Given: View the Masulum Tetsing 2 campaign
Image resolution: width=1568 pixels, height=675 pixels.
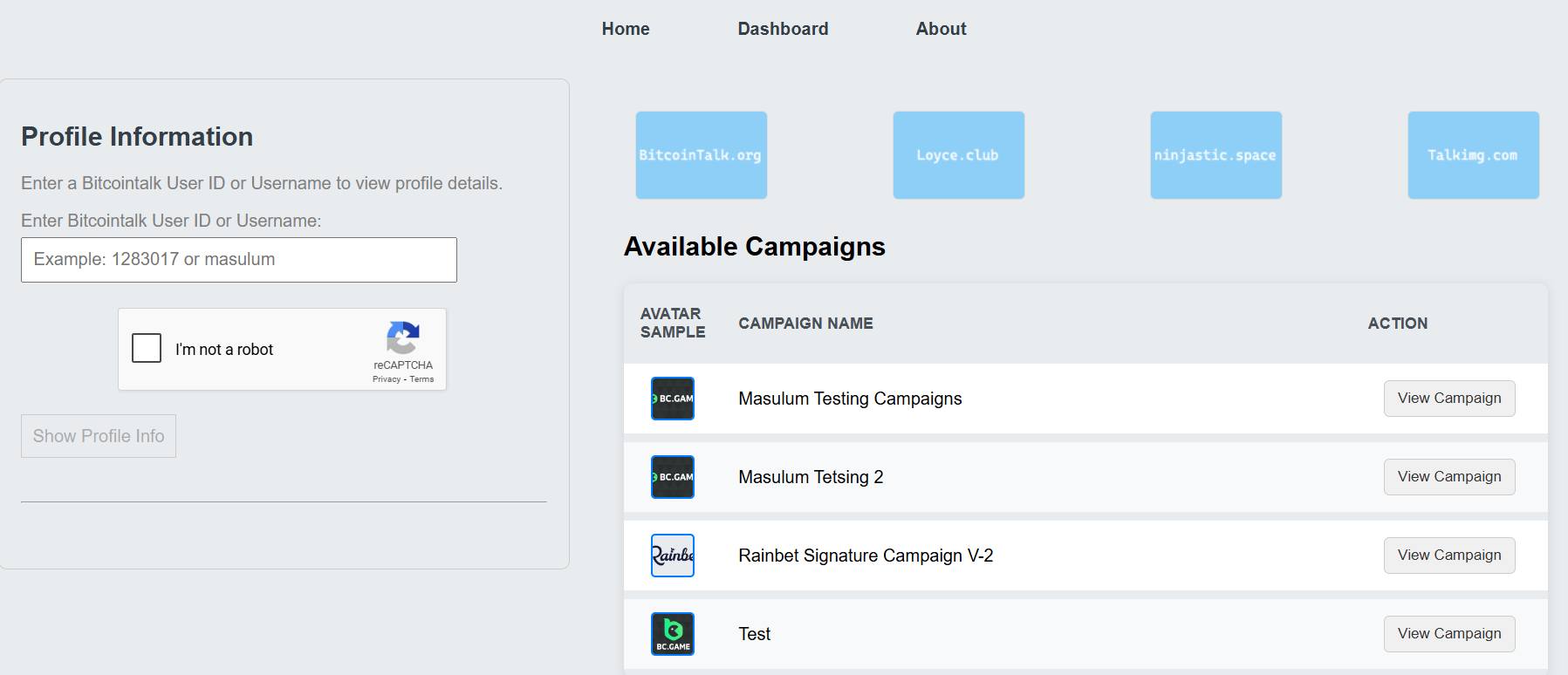Looking at the screenshot, I should click(1449, 477).
